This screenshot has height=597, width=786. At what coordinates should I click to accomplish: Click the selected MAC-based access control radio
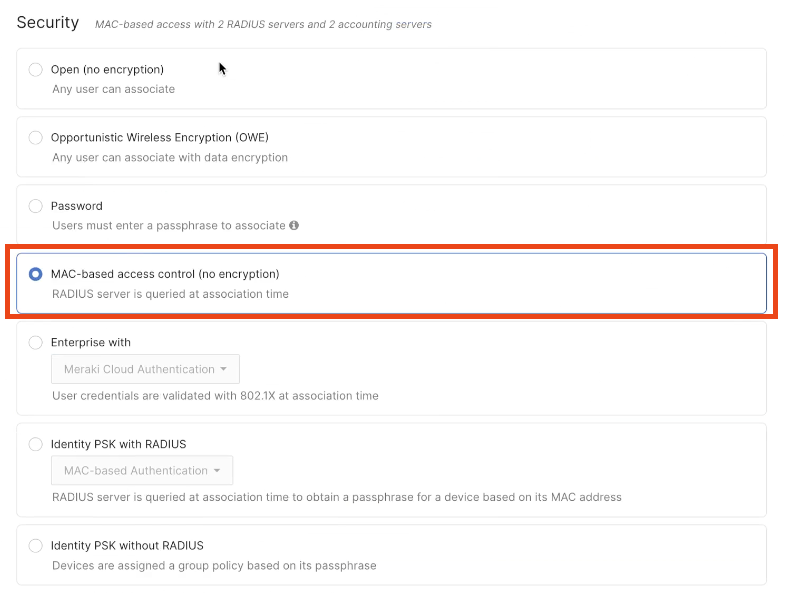[36, 274]
